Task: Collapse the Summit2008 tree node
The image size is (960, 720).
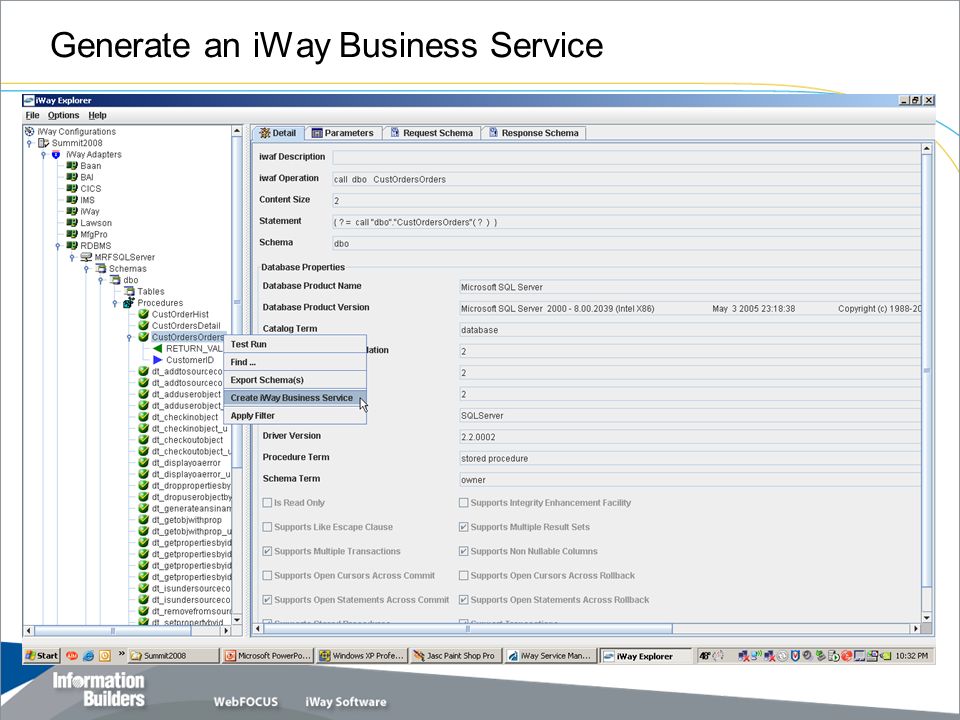Action: (x=29, y=143)
